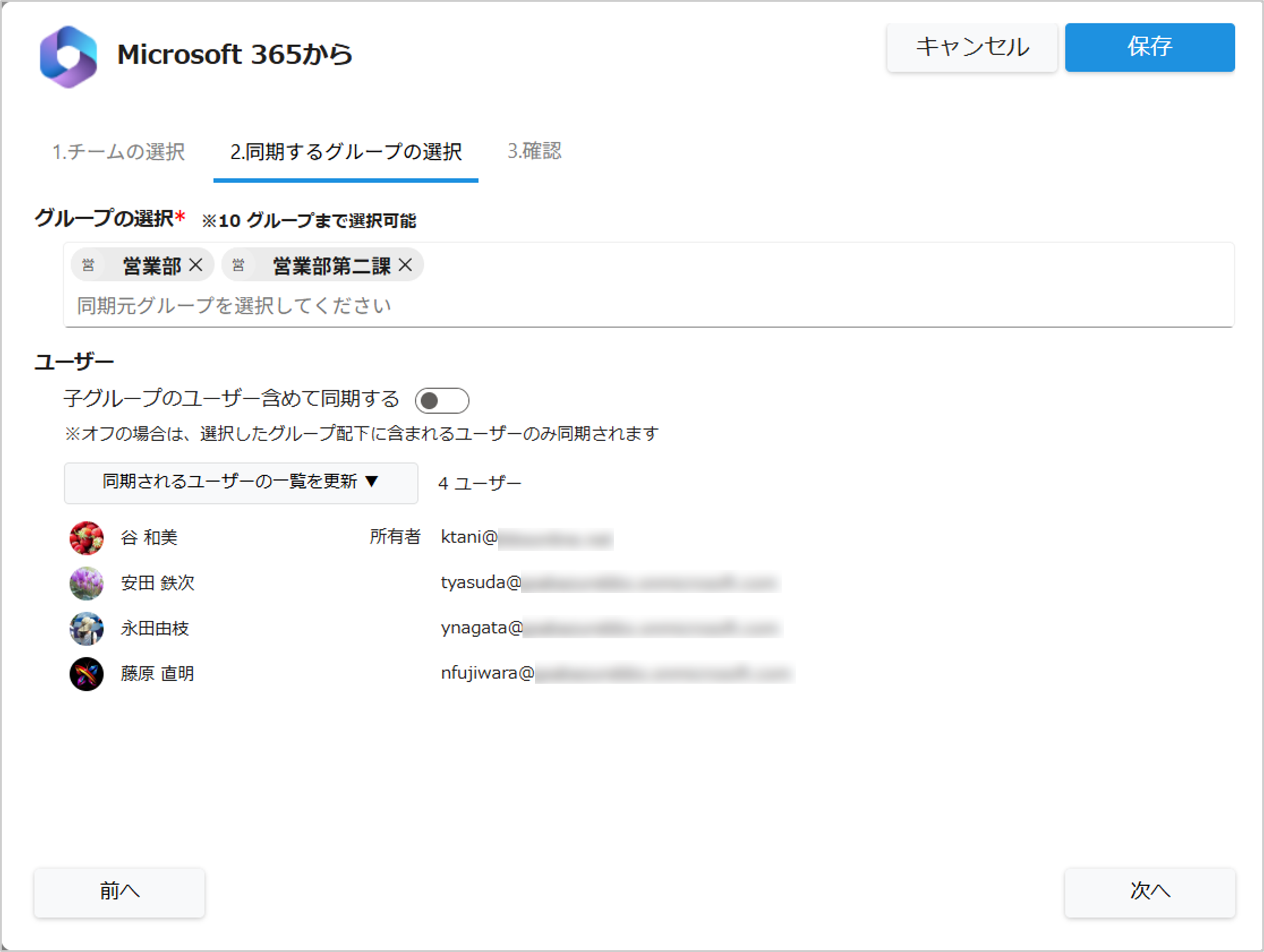Screen dimensions: 1264x952
Task: Click 永田由枝's profile avatar
Action: pyautogui.click(x=86, y=628)
